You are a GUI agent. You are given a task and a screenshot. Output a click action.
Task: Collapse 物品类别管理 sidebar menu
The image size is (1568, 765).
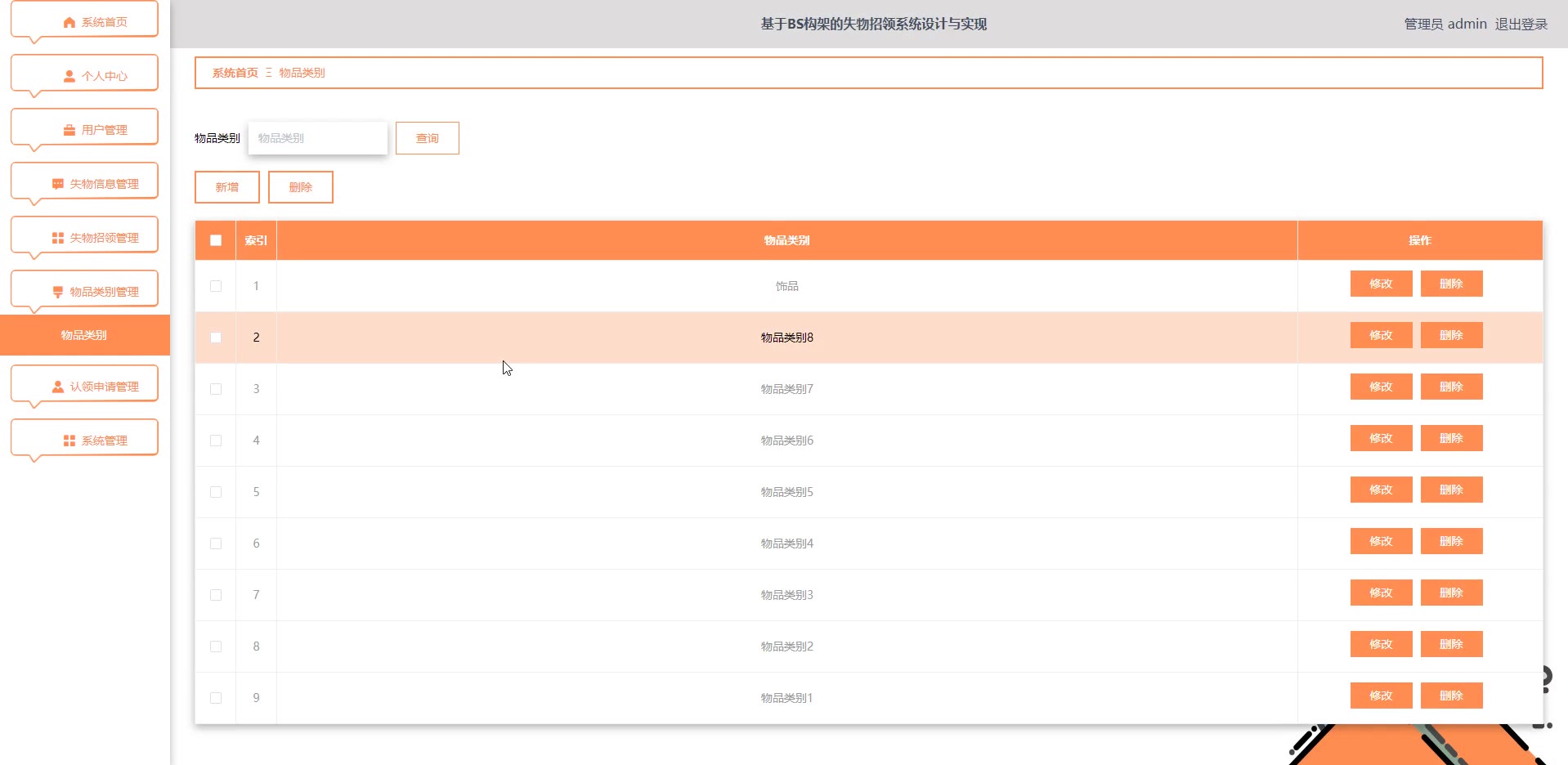84,290
